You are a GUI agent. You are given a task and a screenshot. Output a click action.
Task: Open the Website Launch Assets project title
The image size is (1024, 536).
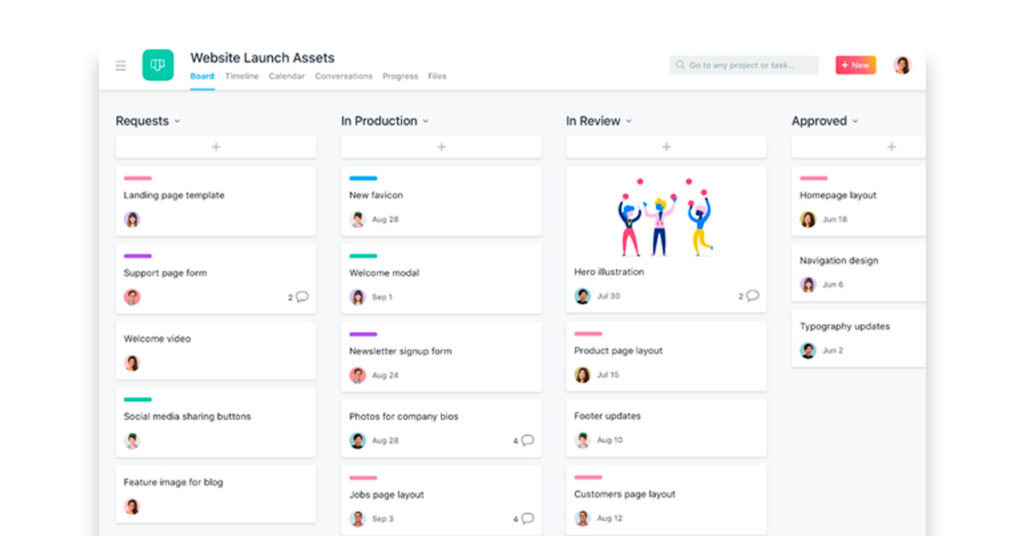[x=263, y=57]
